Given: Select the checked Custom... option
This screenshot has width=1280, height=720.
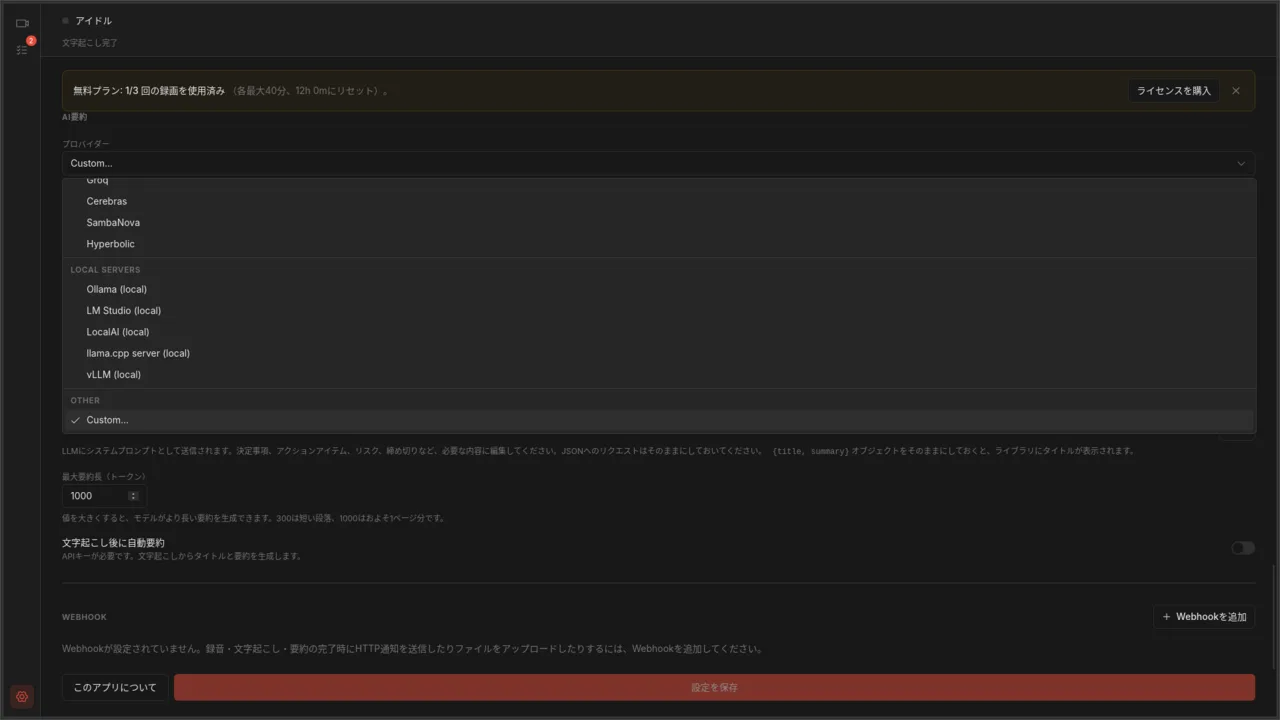Looking at the screenshot, I should pyautogui.click(x=658, y=420).
